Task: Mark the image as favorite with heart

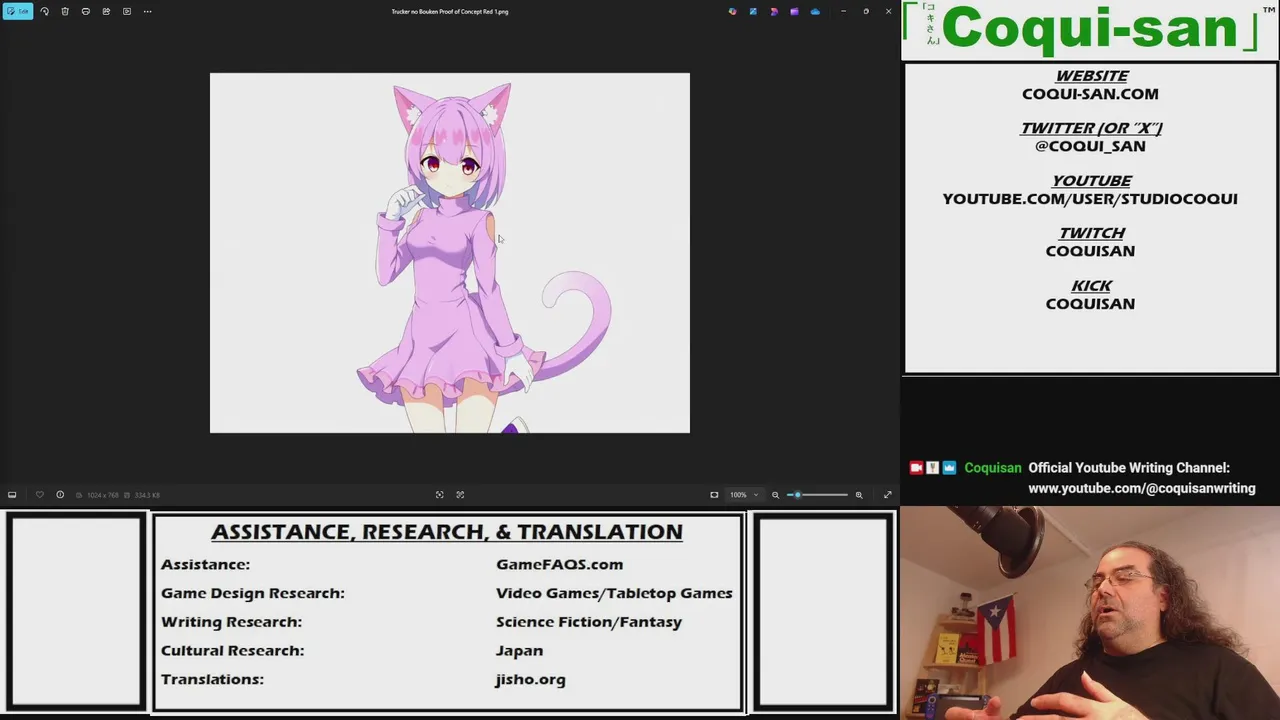Action: tap(40, 495)
